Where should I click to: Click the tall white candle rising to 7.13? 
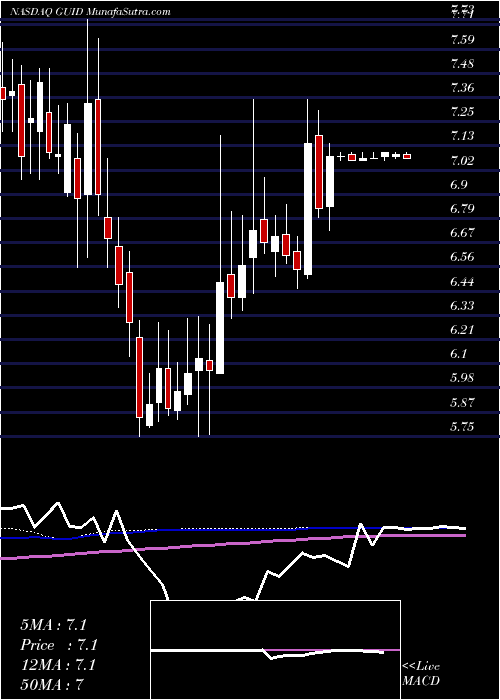tap(308, 209)
